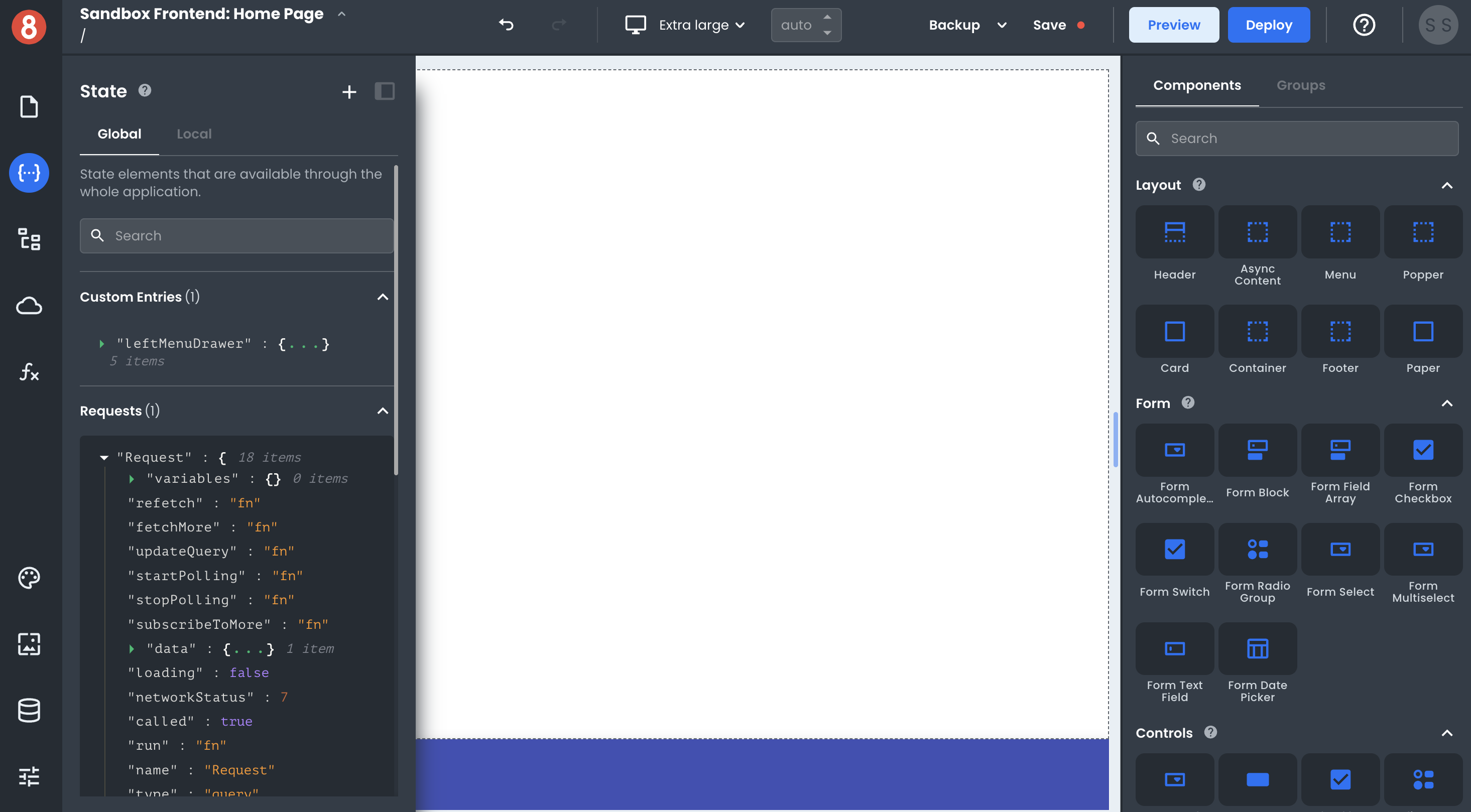Switch to the Local state tab
The image size is (1471, 812).
(x=194, y=133)
